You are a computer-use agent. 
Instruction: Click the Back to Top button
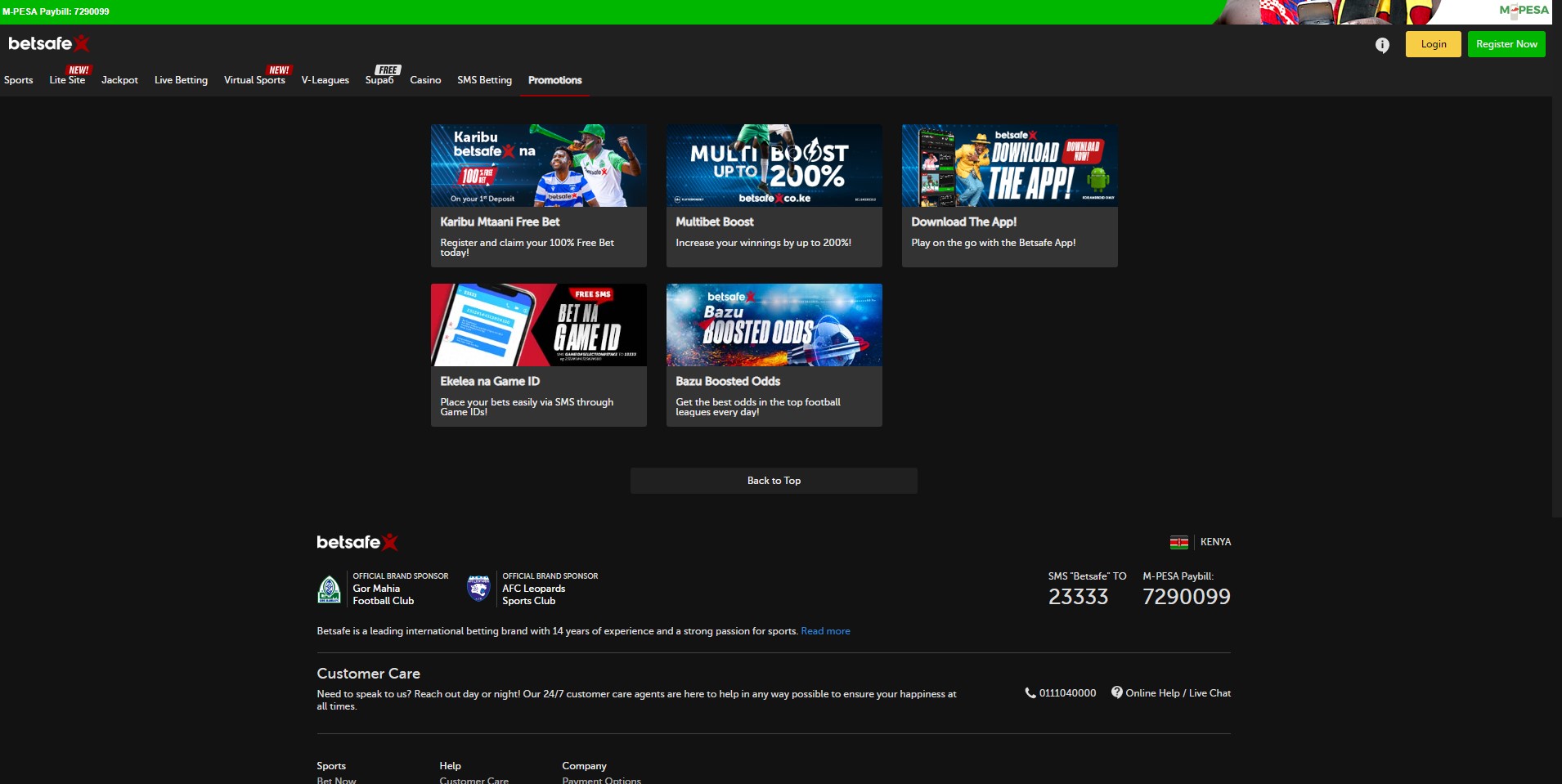(x=774, y=481)
